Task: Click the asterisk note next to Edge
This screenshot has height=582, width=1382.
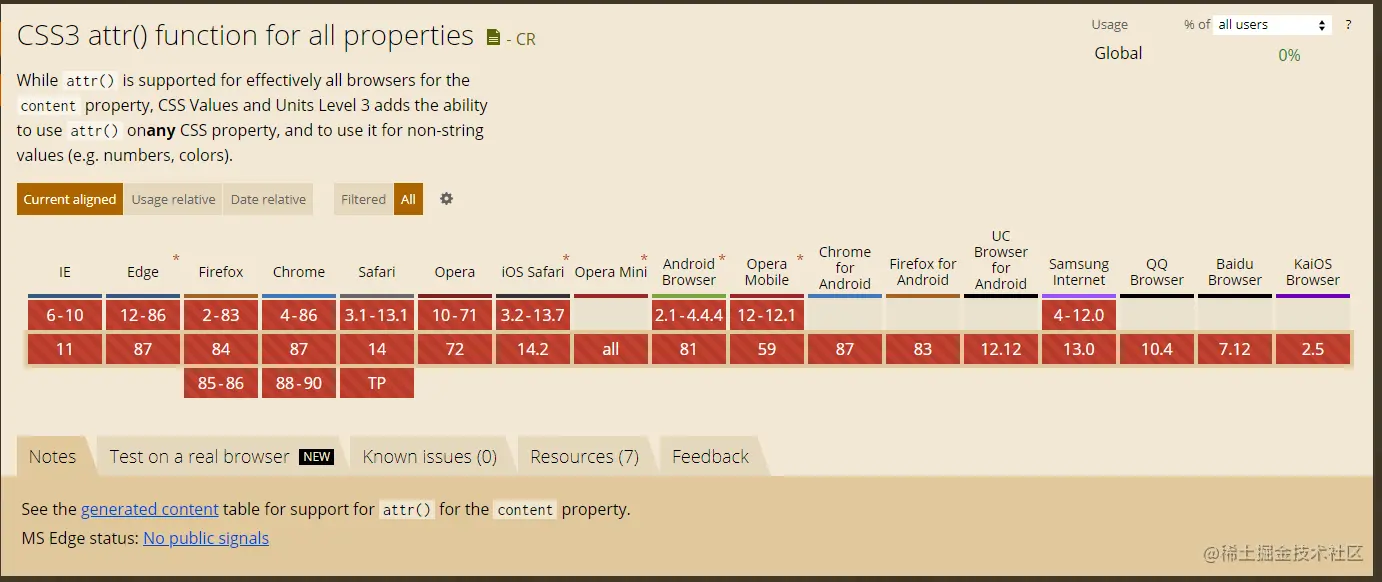Action: tap(176, 259)
